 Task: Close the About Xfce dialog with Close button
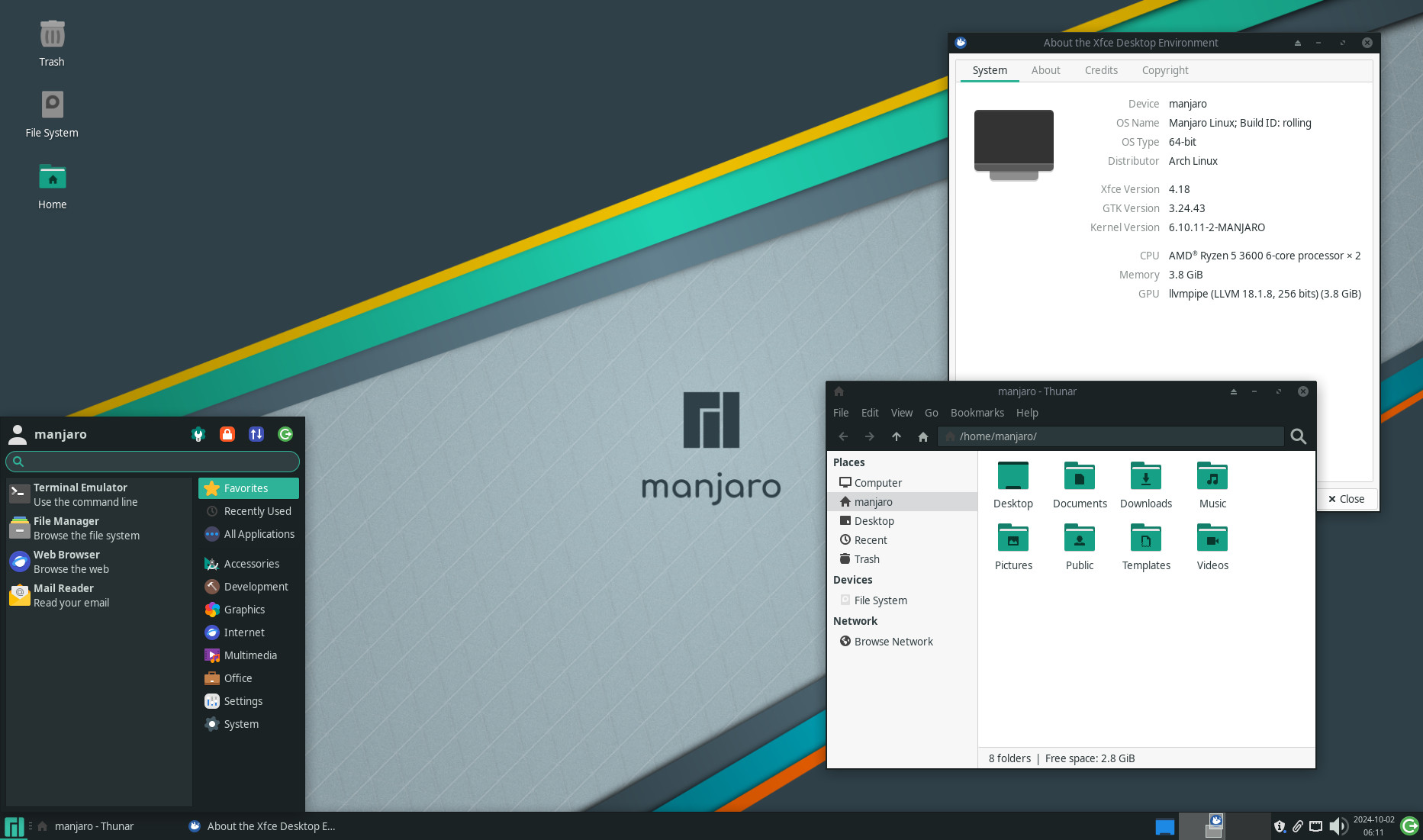click(x=1347, y=499)
